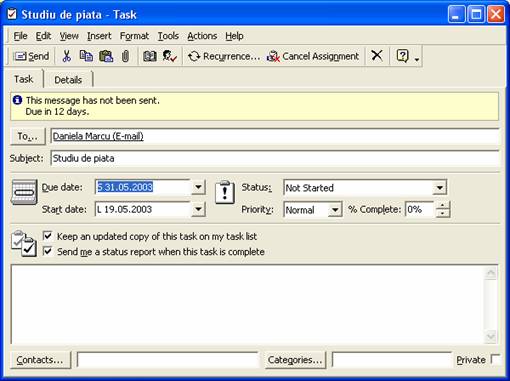Image resolution: width=510 pixels, height=381 pixels.
Task: Maximize the Task window
Action: click(x=476, y=14)
